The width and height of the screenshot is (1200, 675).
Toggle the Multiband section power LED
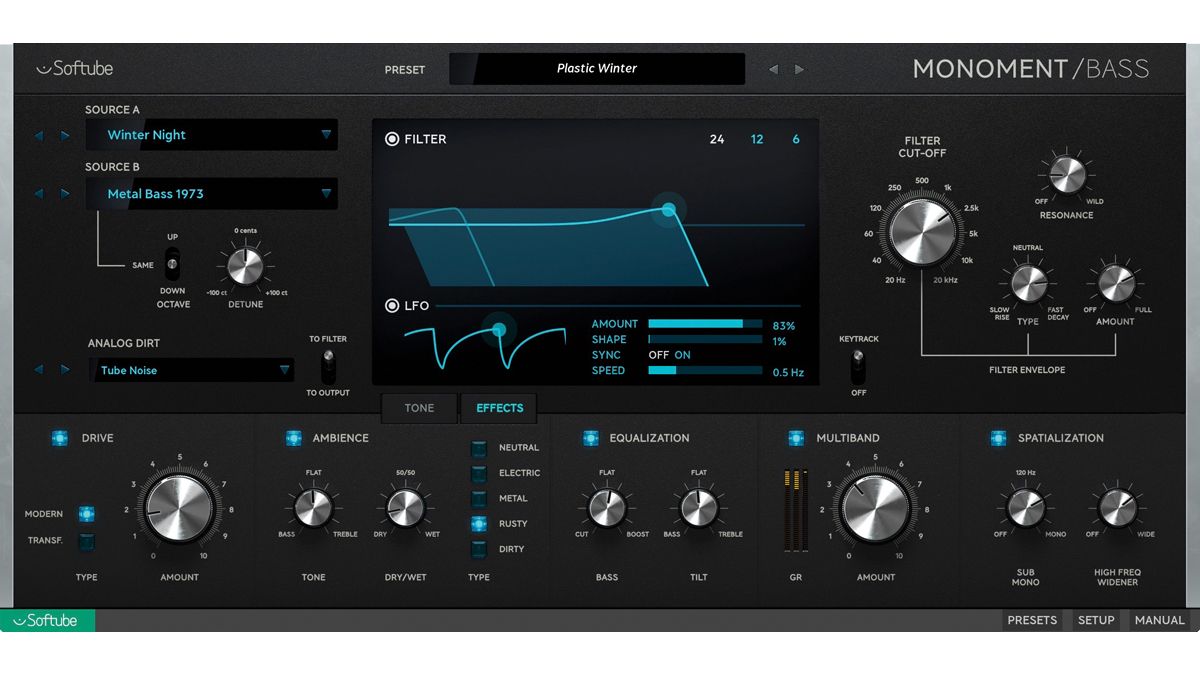click(x=796, y=438)
